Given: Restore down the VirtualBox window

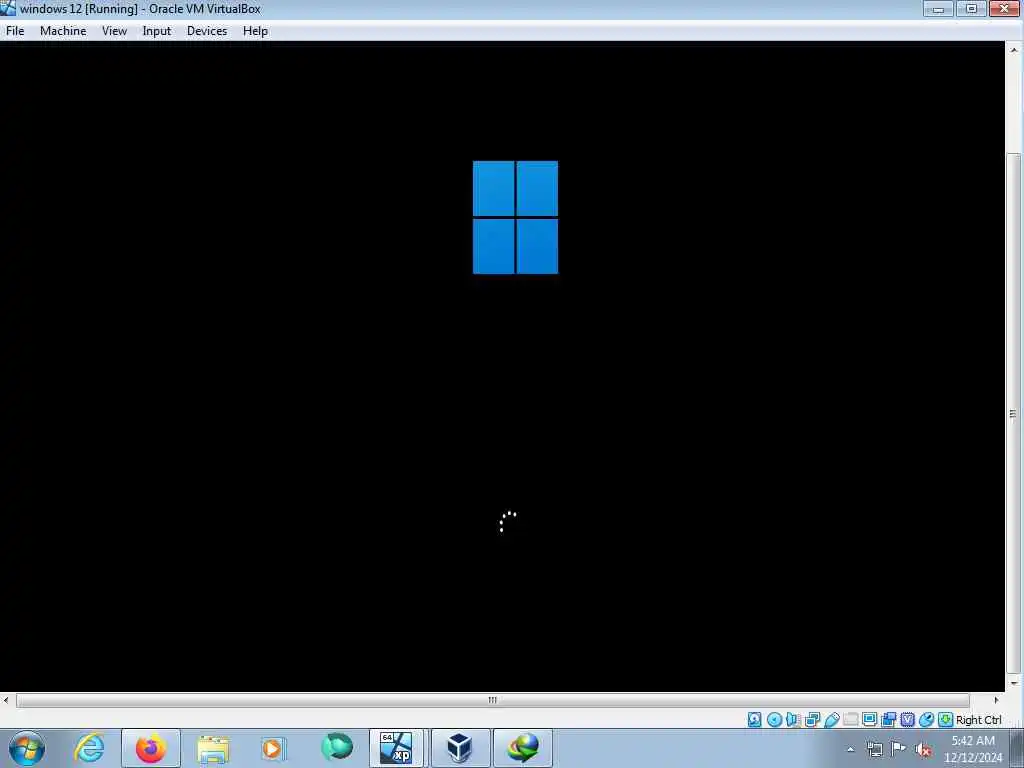Looking at the screenshot, I should click(x=971, y=8).
